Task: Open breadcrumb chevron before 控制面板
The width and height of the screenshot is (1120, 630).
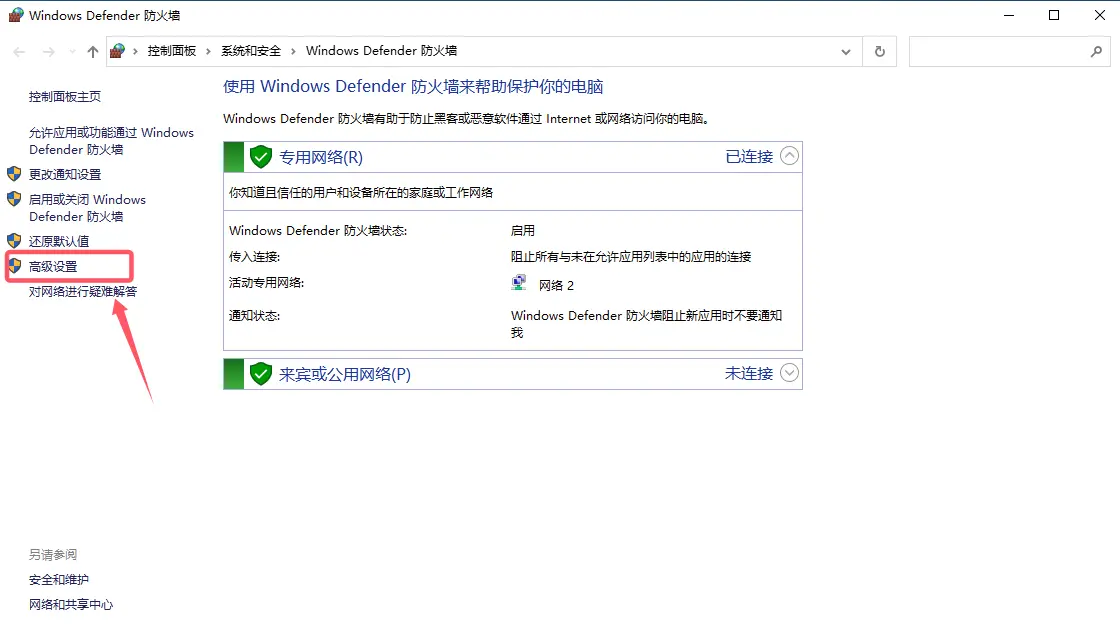Action: 135,51
